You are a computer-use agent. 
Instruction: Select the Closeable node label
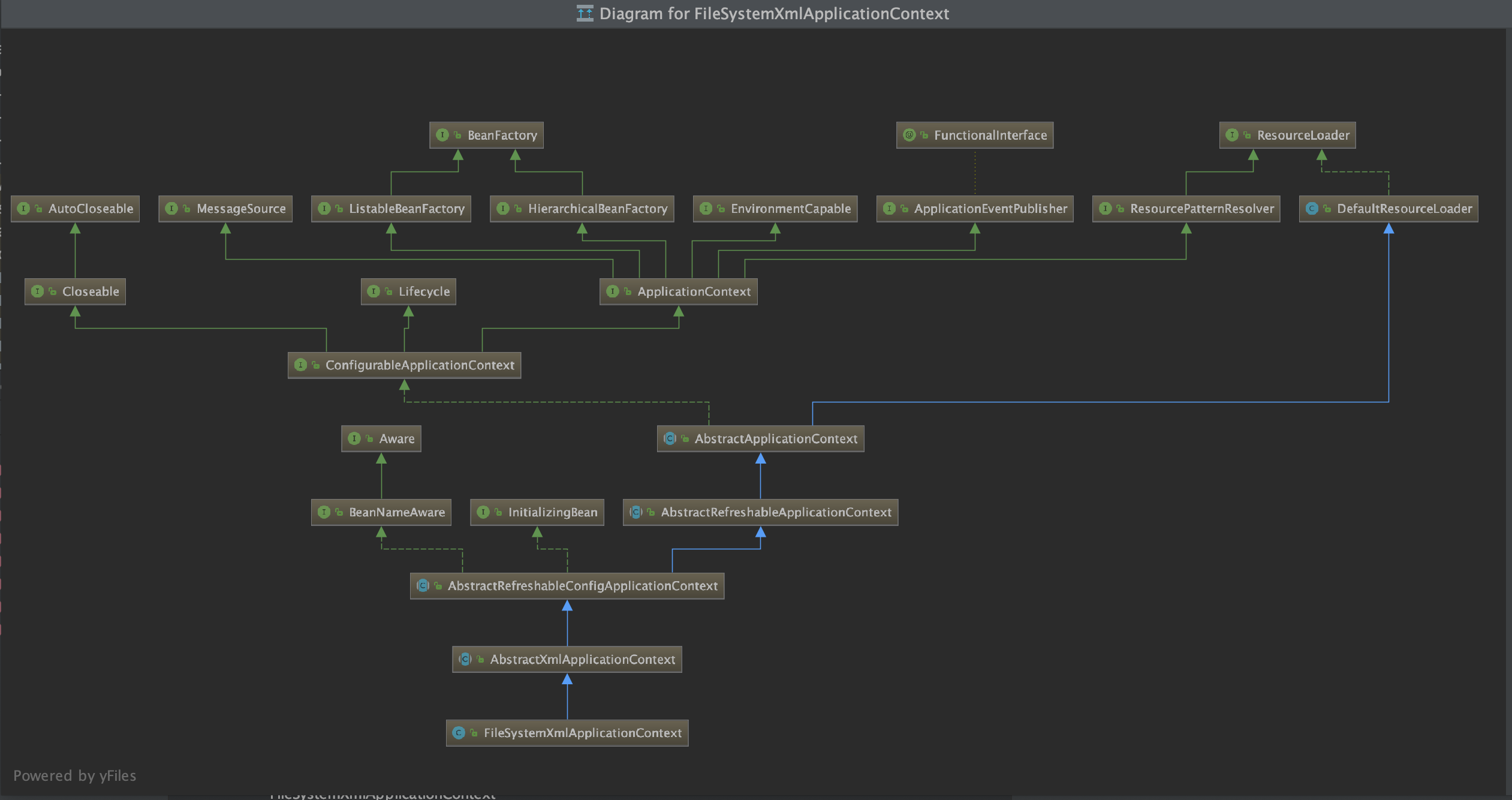point(91,291)
